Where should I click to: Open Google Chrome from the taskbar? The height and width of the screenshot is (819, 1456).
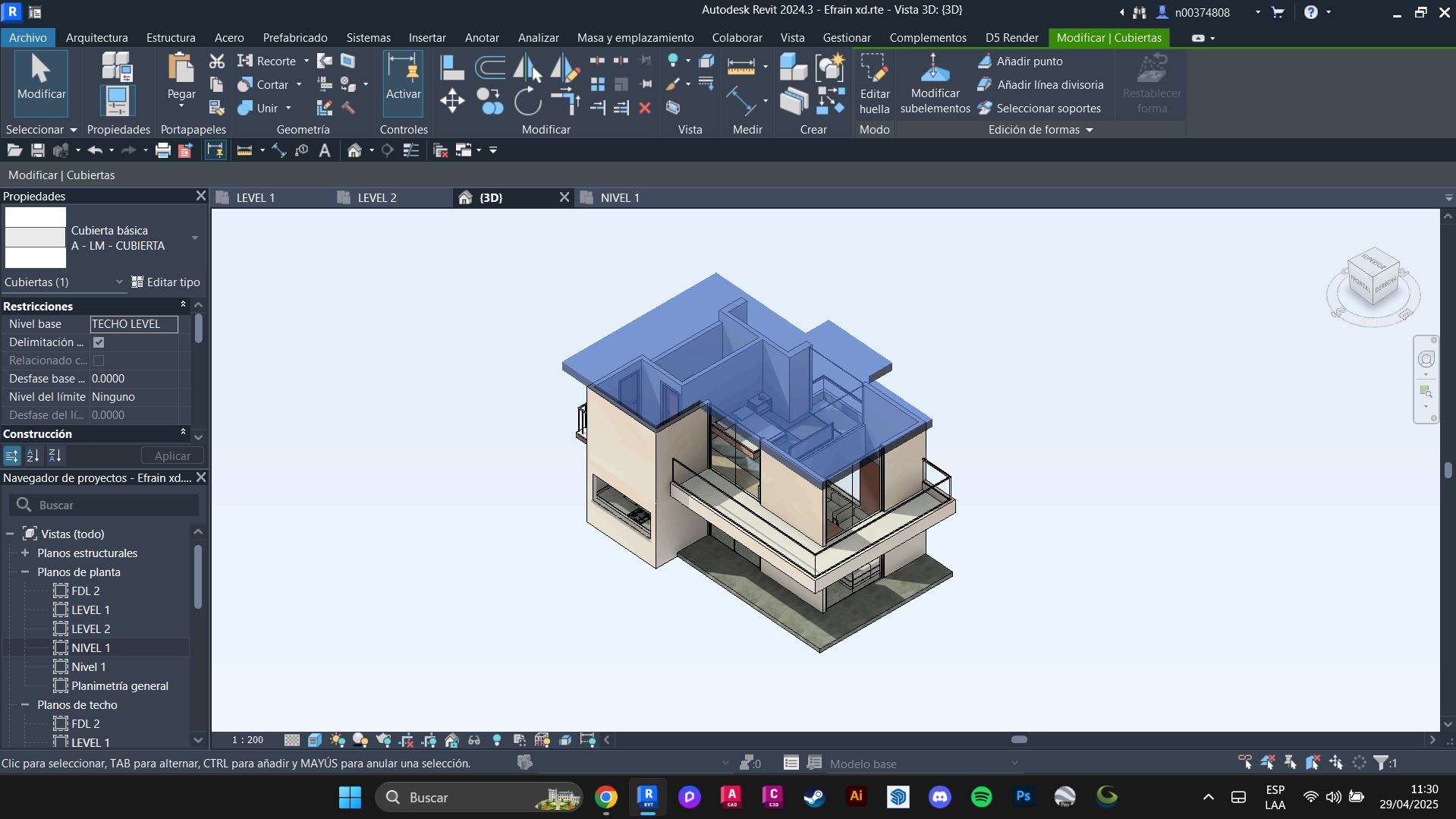coord(605,797)
